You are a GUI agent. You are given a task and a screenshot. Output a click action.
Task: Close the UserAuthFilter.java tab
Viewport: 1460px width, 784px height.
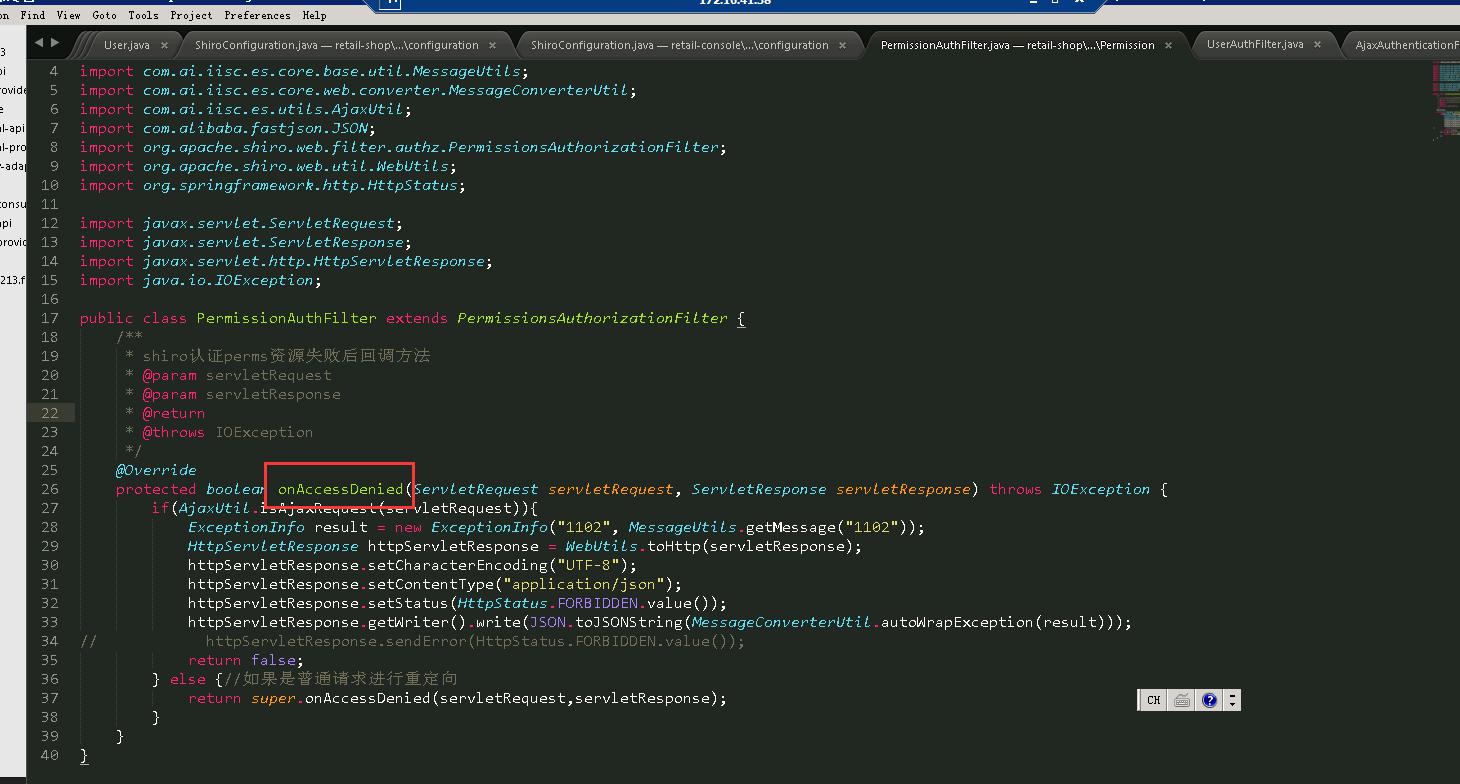(1318, 45)
